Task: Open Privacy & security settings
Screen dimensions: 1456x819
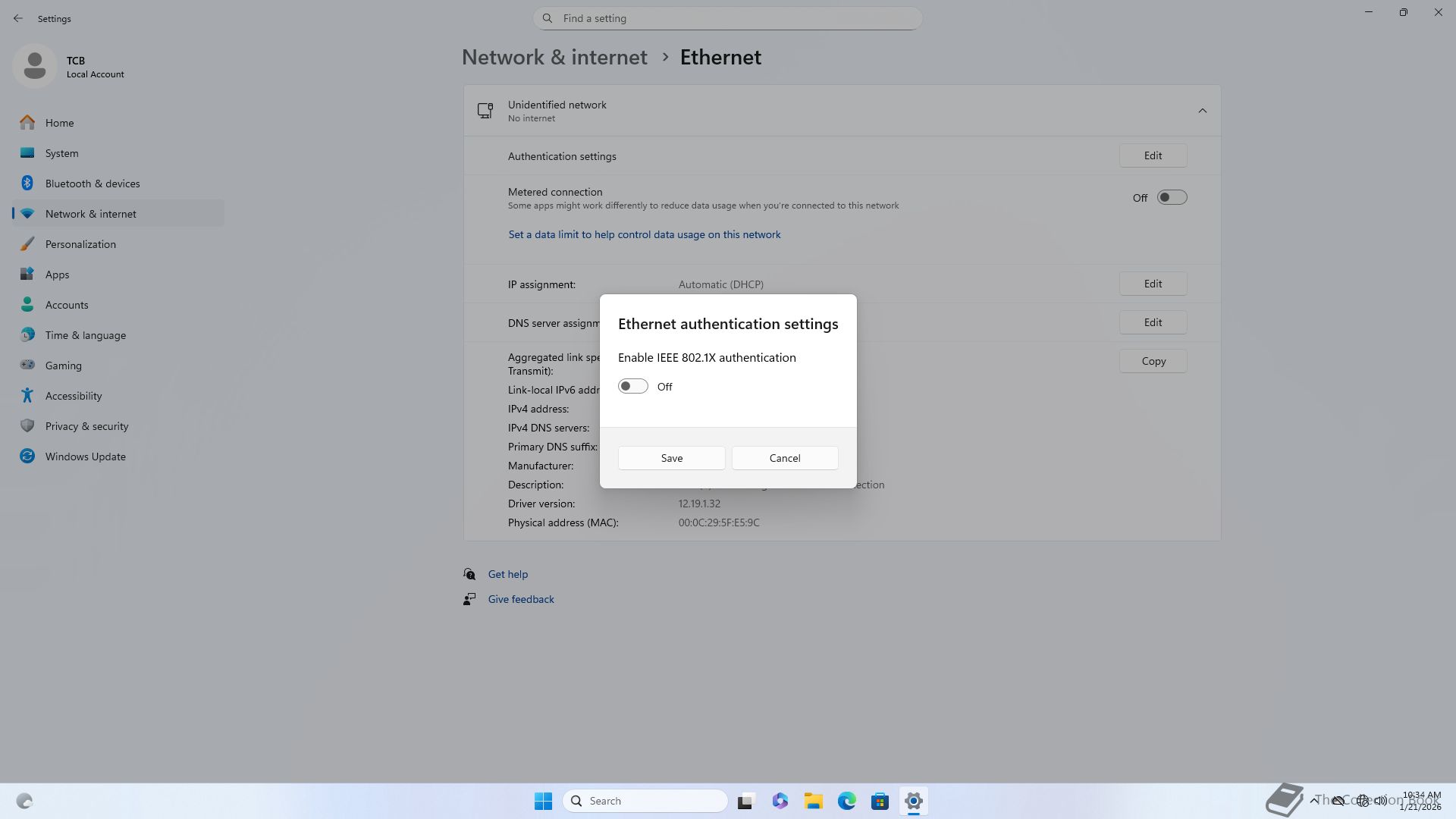Action: (x=86, y=426)
